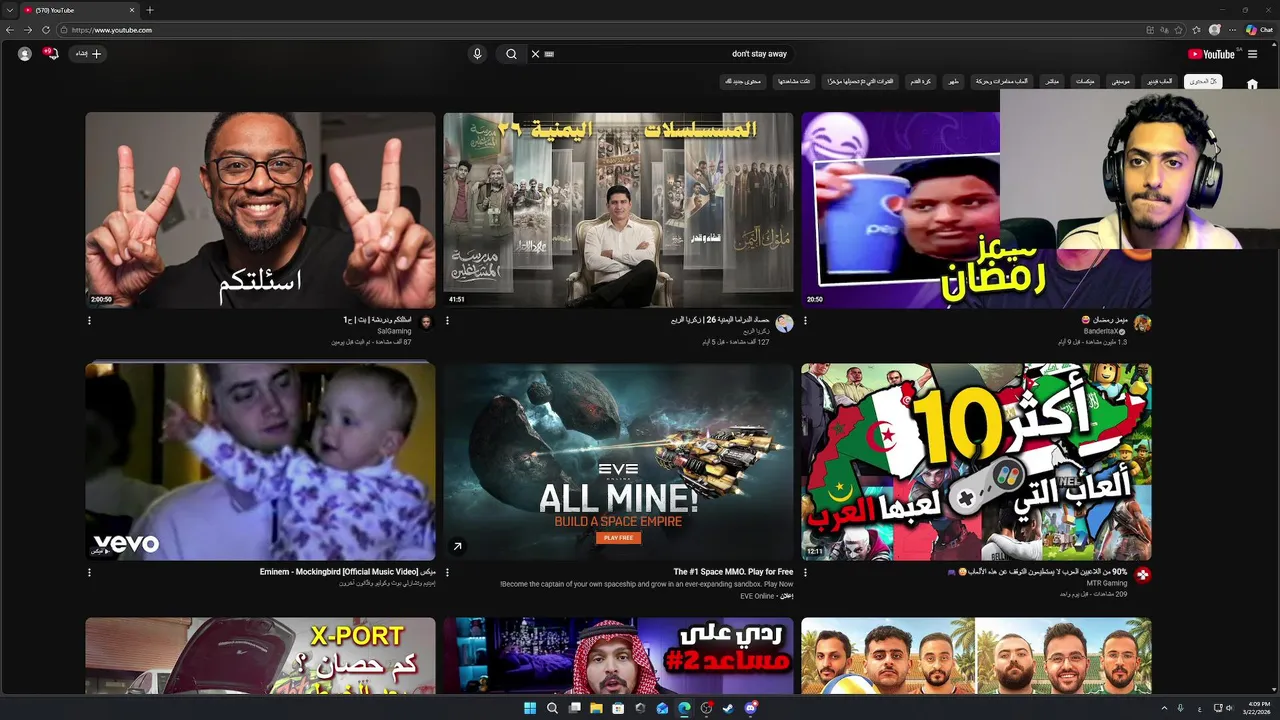This screenshot has height=720, width=1280.
Task: Select the live filter chip
Action: (1052, 81)
